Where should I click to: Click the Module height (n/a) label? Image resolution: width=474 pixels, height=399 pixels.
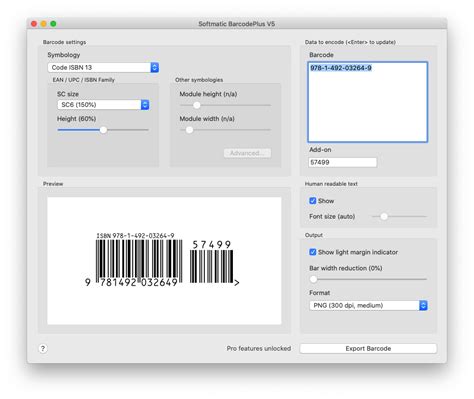(208, 94)
